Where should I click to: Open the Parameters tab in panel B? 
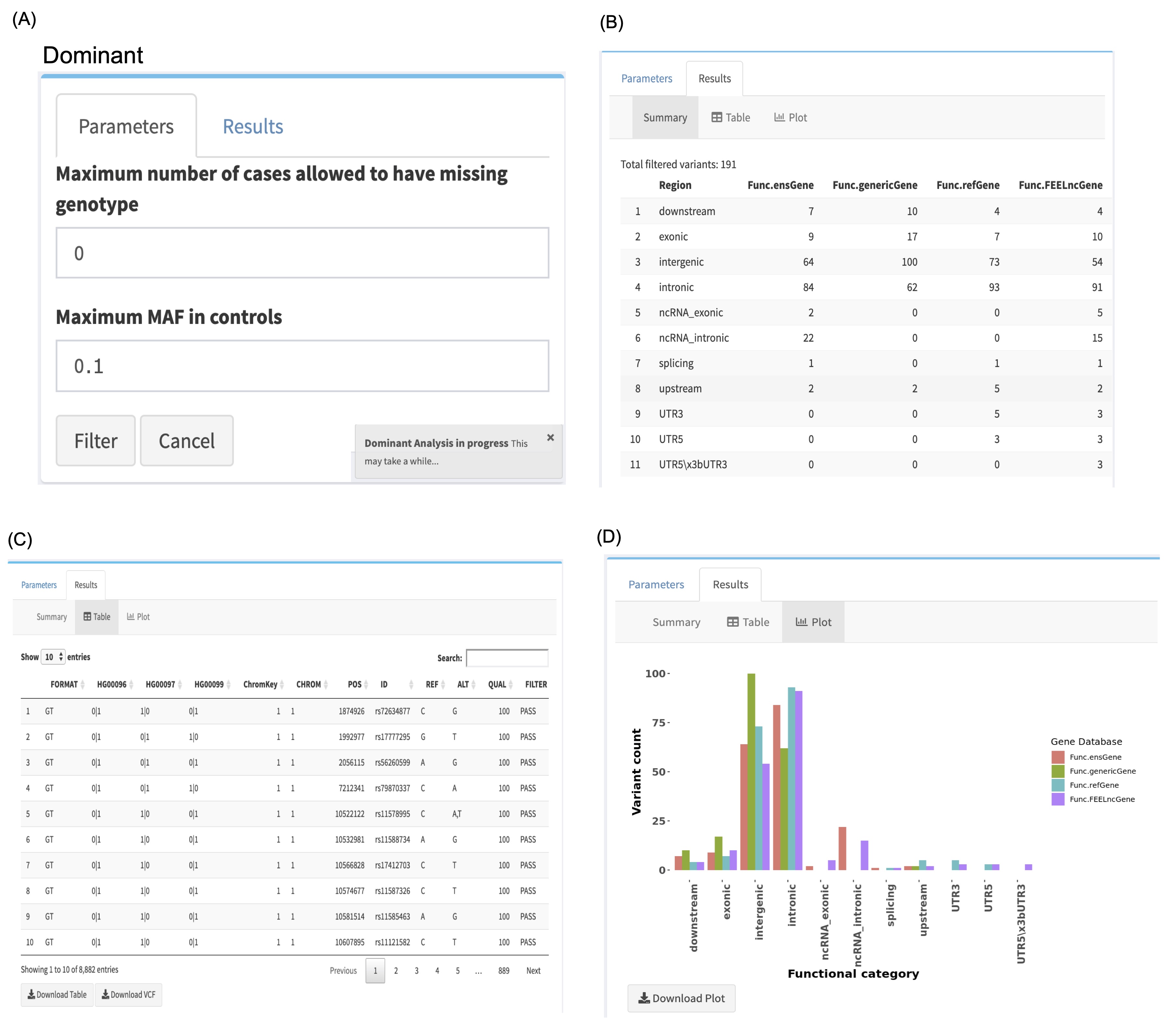[646, 79]
